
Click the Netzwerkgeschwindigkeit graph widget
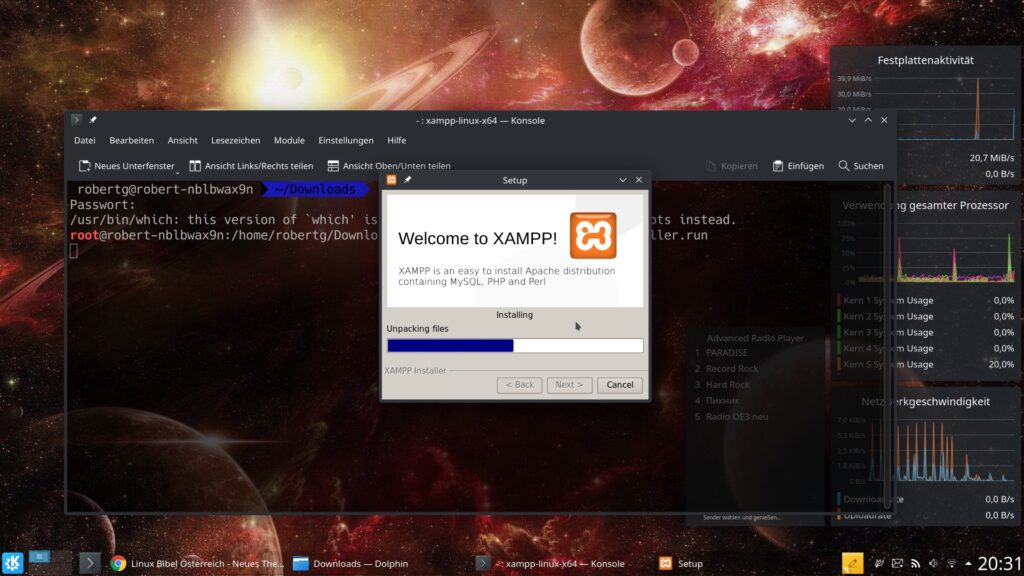(925, 450)
